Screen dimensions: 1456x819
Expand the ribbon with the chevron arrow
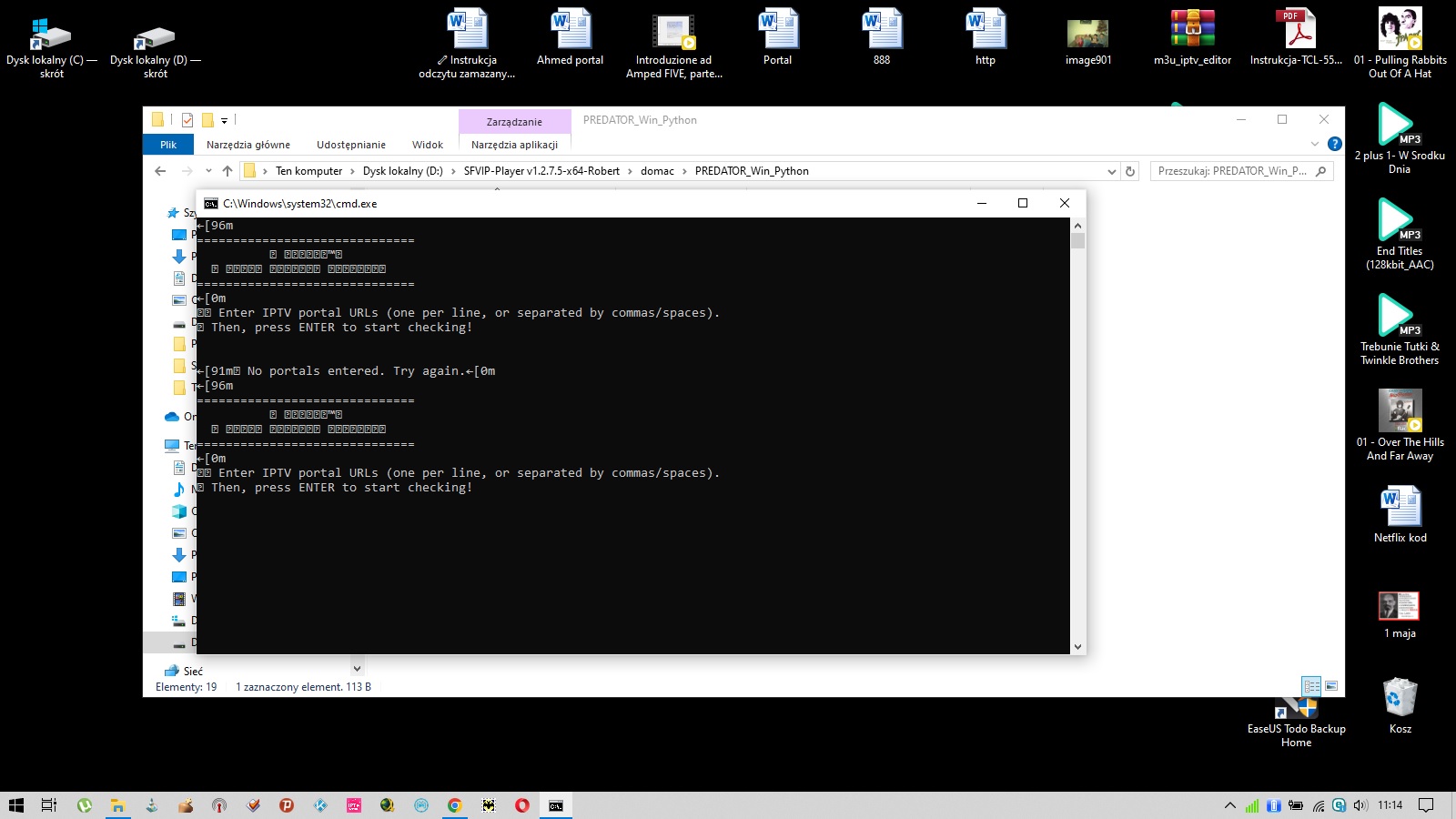coord(1314,144)
